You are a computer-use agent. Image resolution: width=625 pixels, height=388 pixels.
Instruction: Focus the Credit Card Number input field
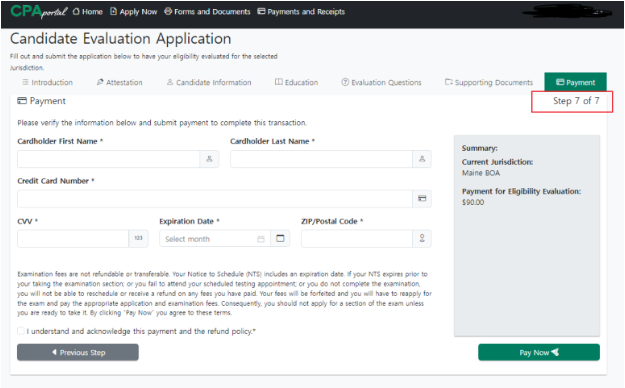point(215,199)
